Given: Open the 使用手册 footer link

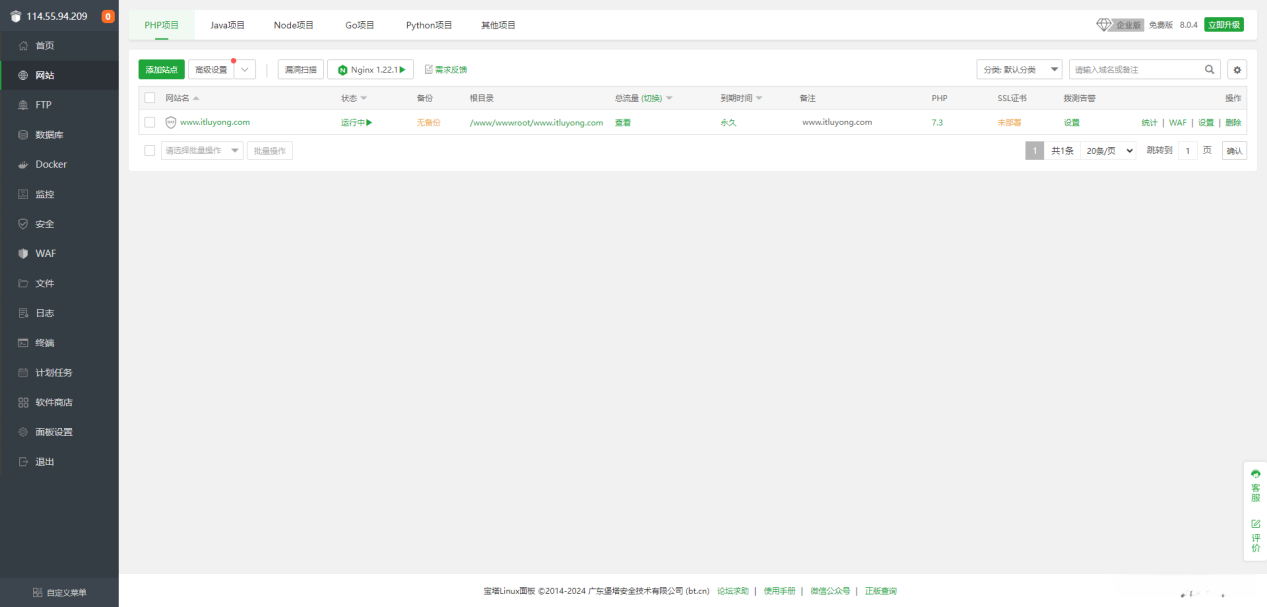Looking at the screenshot, I should click(x=780, y=591).
